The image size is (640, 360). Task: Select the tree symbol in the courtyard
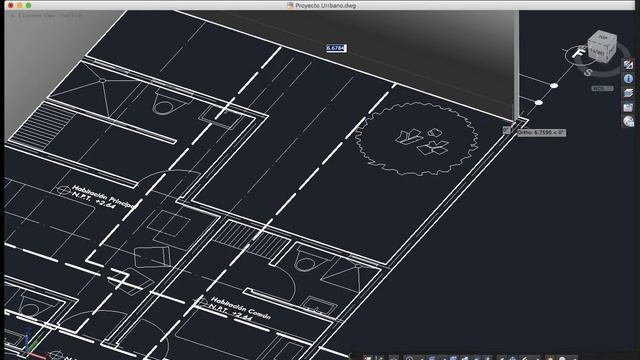click(x=416, y=139)
